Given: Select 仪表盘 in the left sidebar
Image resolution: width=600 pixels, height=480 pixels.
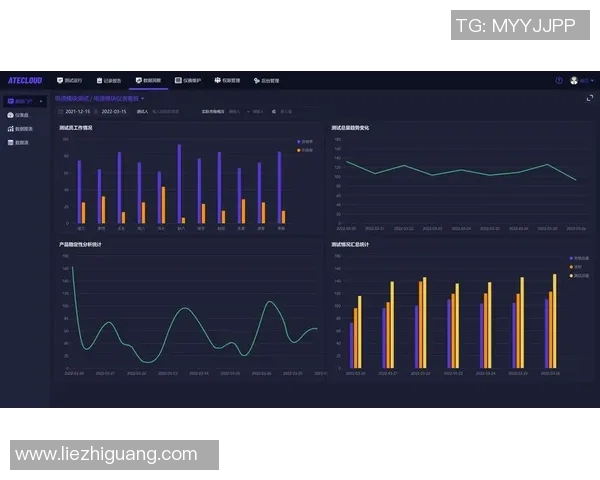Looking at the screenshot, I should (21, 115).
